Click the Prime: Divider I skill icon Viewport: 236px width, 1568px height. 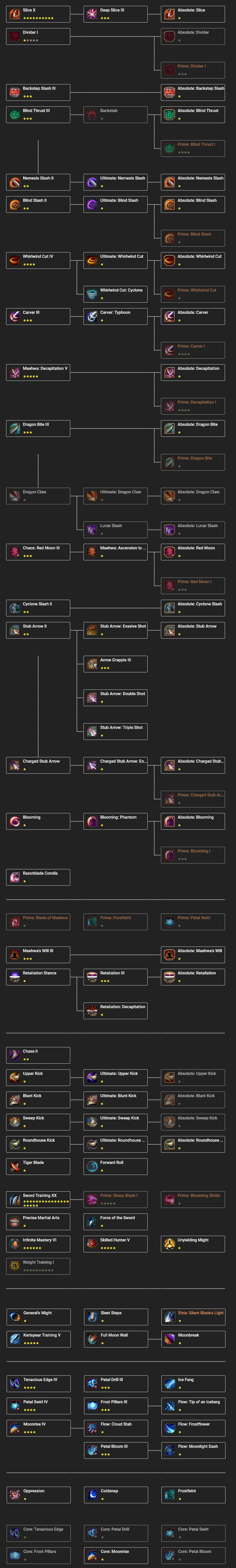170,70
